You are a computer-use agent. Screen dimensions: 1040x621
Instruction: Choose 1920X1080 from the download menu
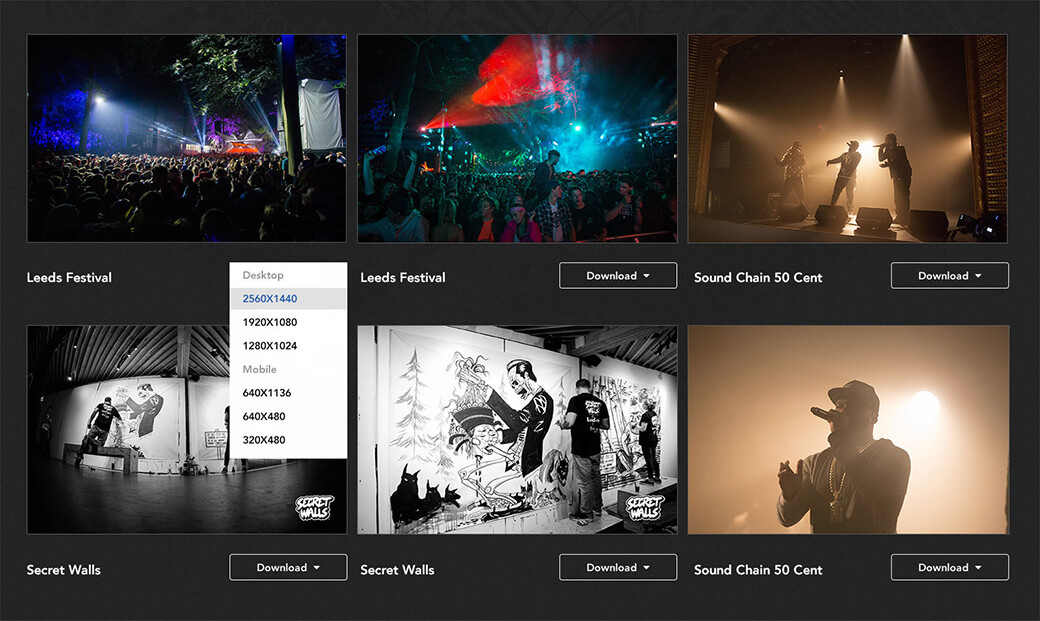coord(270,322)
